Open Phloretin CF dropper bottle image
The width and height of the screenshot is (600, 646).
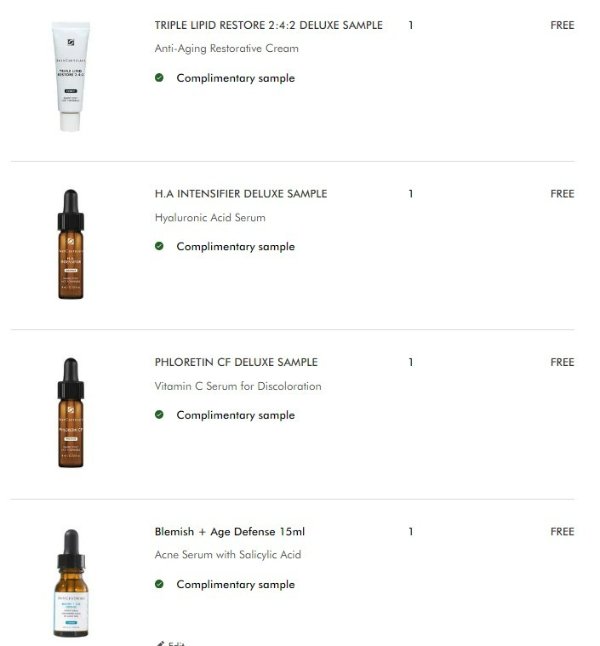click(x=70, y=413)
